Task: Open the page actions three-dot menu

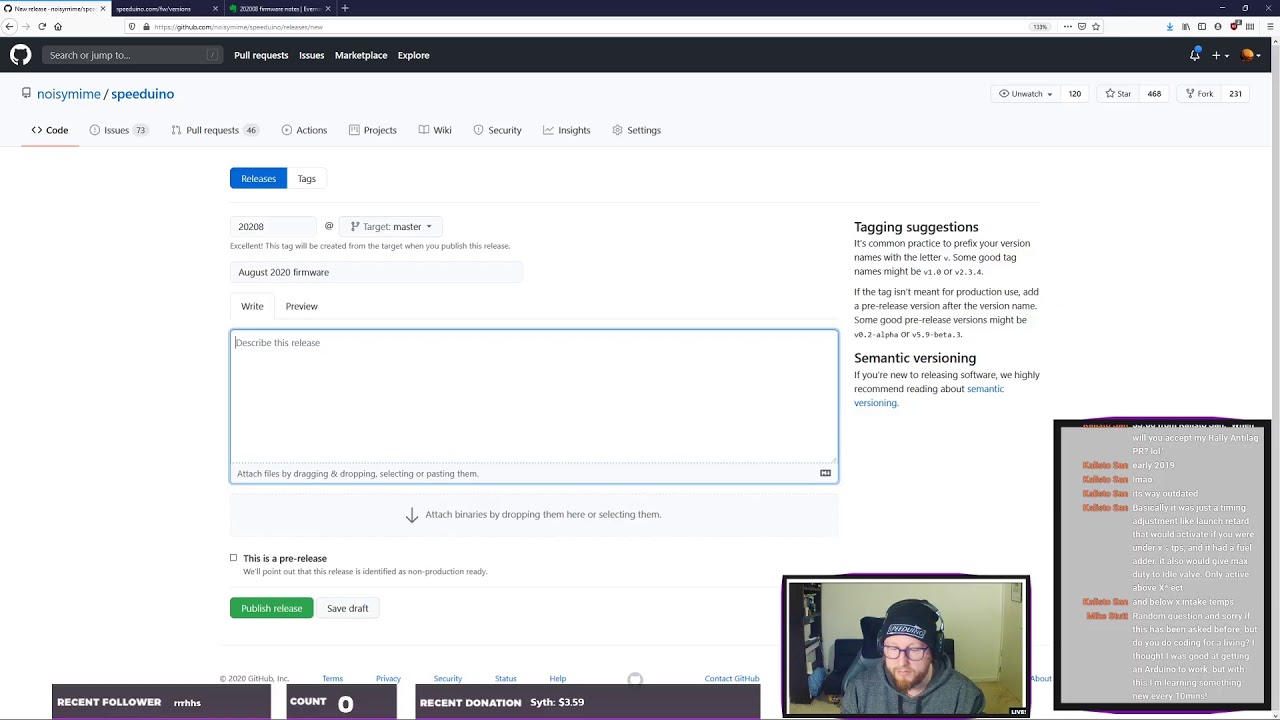Action: (x=1067, y=27)
